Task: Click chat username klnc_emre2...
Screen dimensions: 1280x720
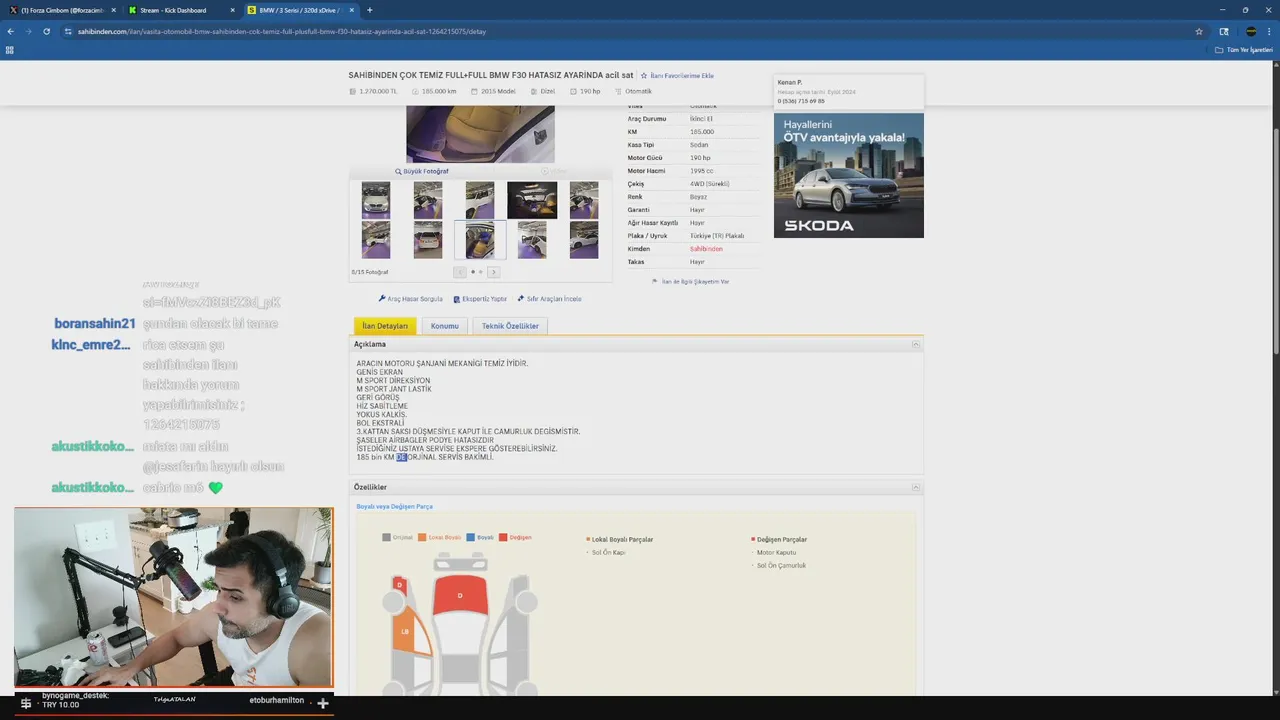Action: (91, 345)
